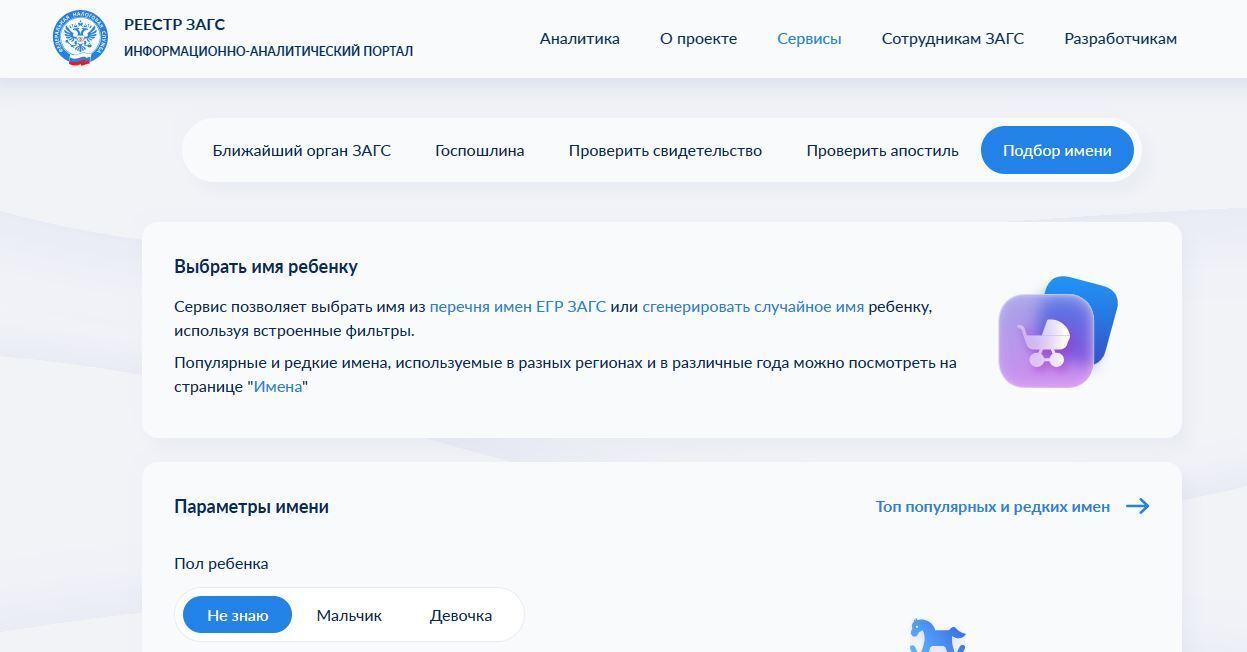The height and width of the screenshot is (652, 1247).
Task: Open the 'Аналитика' menu item
Action: [579, 39]
